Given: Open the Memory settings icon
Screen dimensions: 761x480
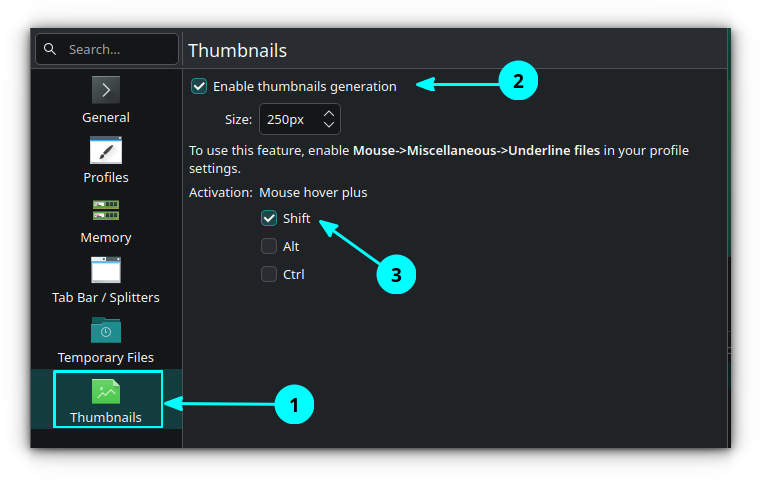Looking at the screenshot, I should [106, 210].
